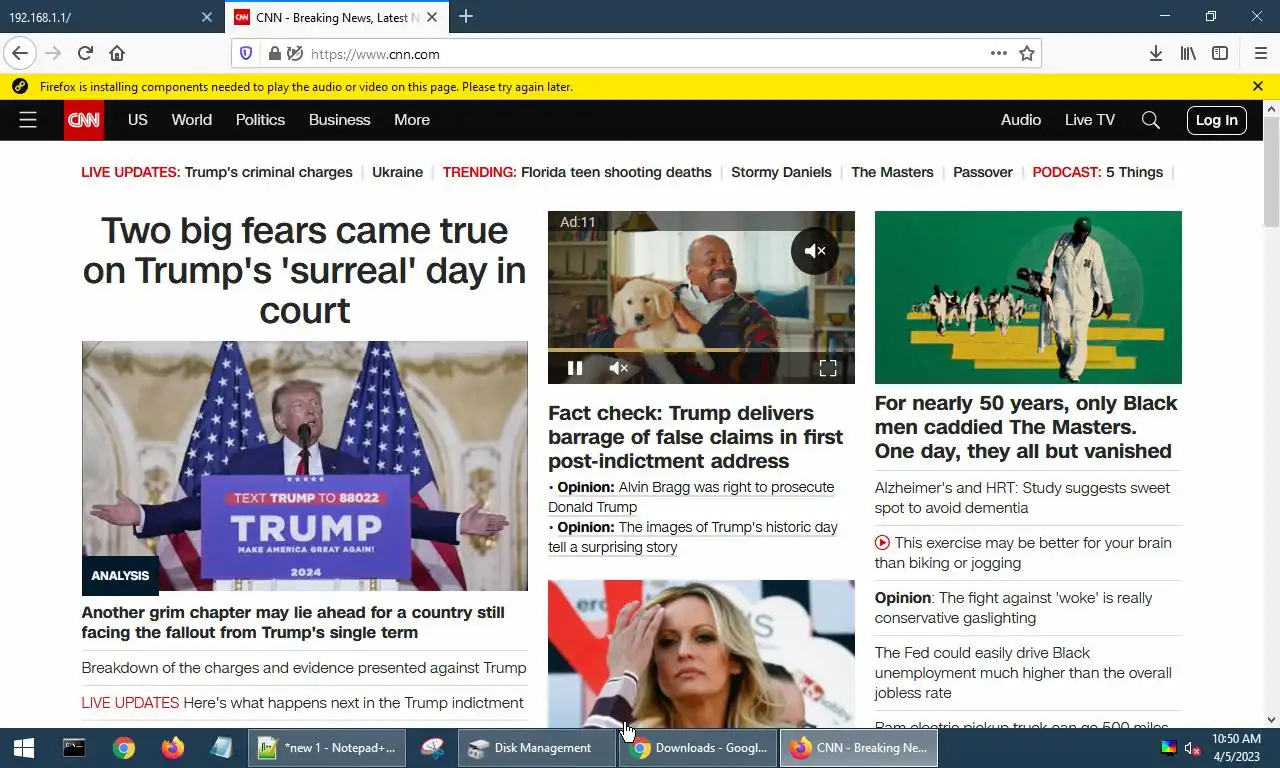The height and width of the screenshot is (768, 1280).
Task: Enter fullscreen for the video
Action: pos(828,368)
